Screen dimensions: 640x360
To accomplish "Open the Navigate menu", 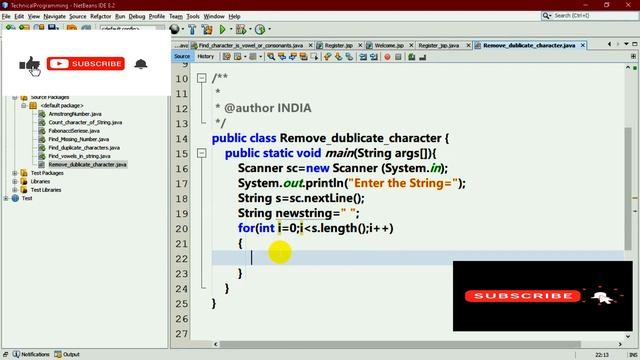I will 55,16.
